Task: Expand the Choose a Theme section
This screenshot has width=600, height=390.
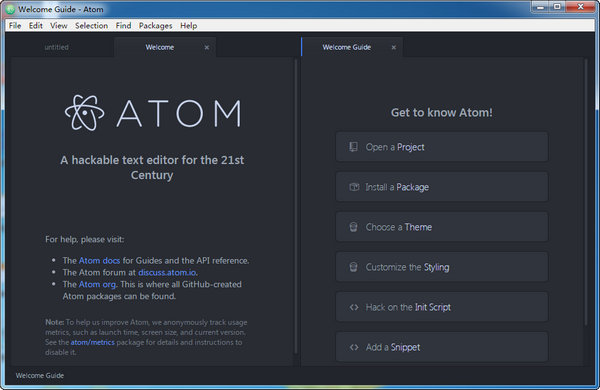Action: [442, 227]
